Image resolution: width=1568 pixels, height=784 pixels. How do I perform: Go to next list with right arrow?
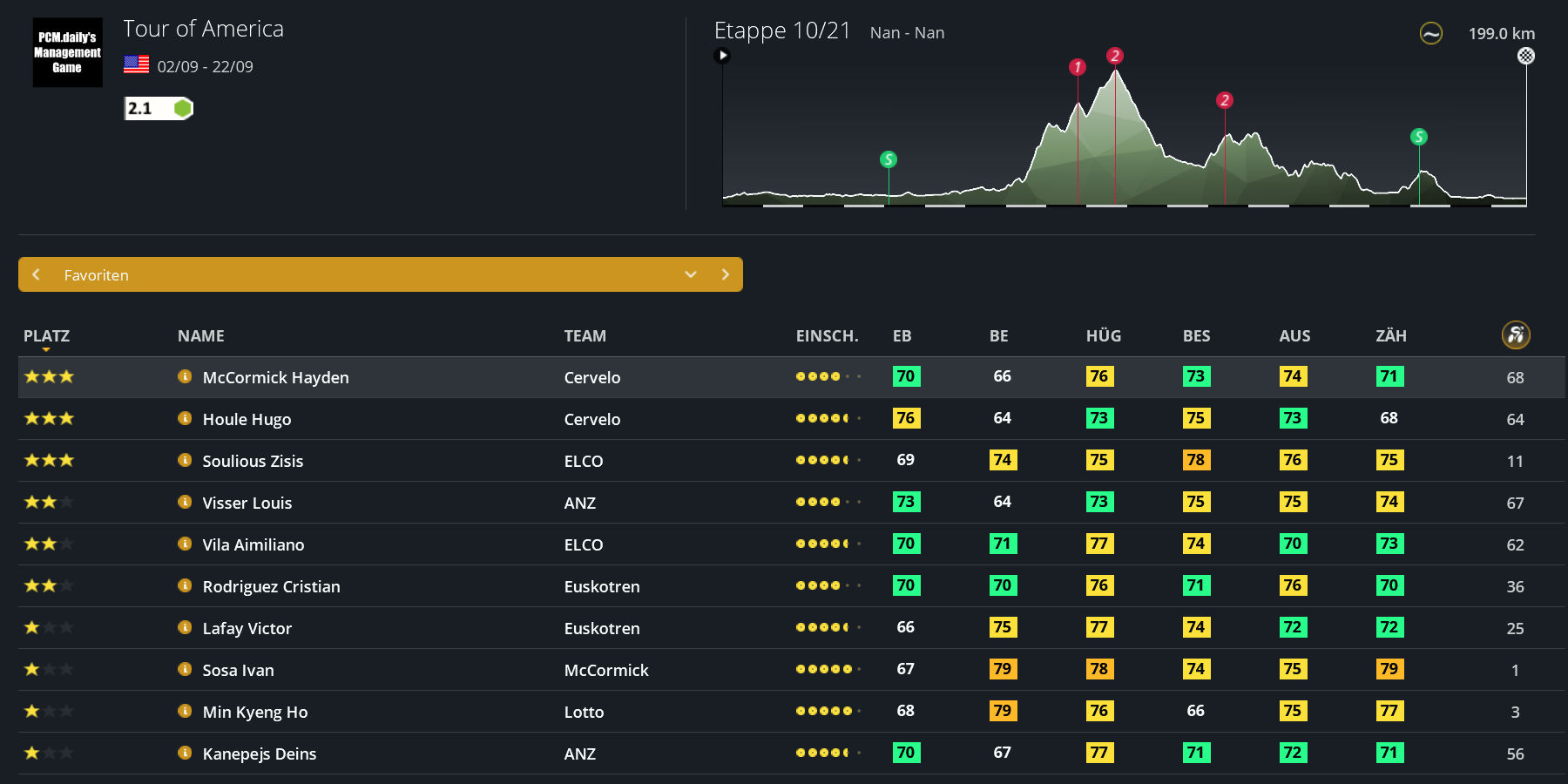[725, 274]
